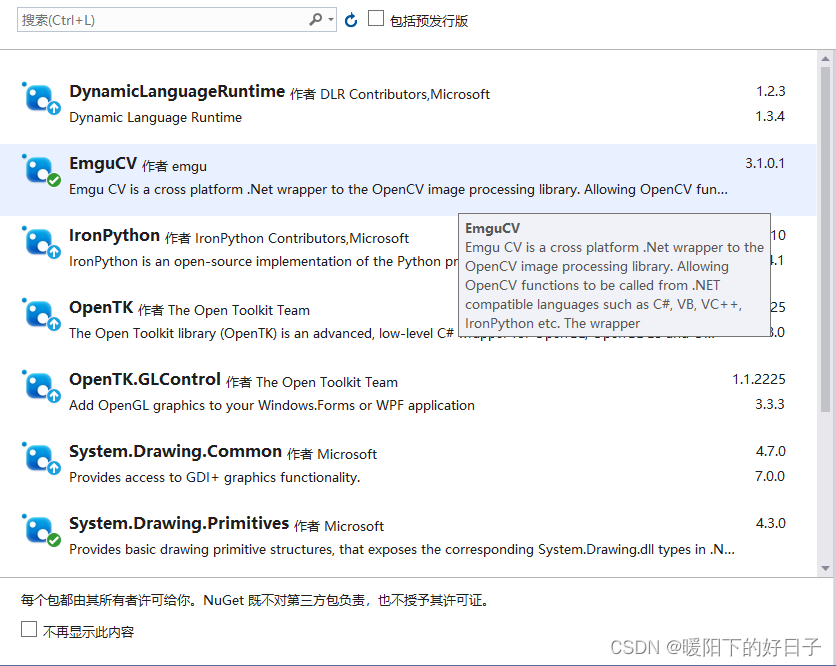Click the DynamicLanguageRuntime package icon
The width and height of the screenshot is (836, 666).
(x=41, y=98)
